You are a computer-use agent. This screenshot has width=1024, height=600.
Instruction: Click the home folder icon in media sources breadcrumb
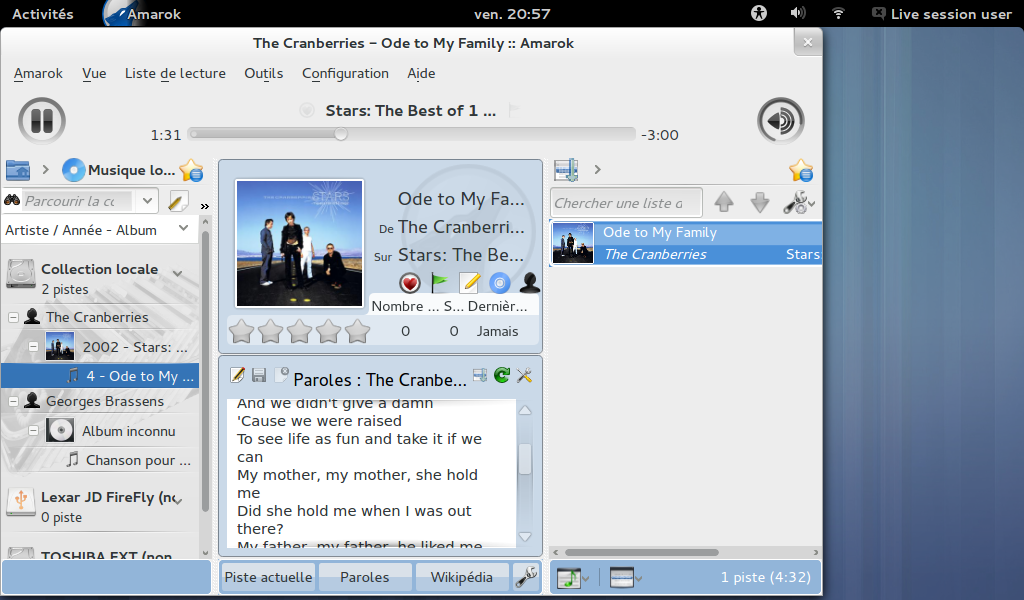coord(18,170)
